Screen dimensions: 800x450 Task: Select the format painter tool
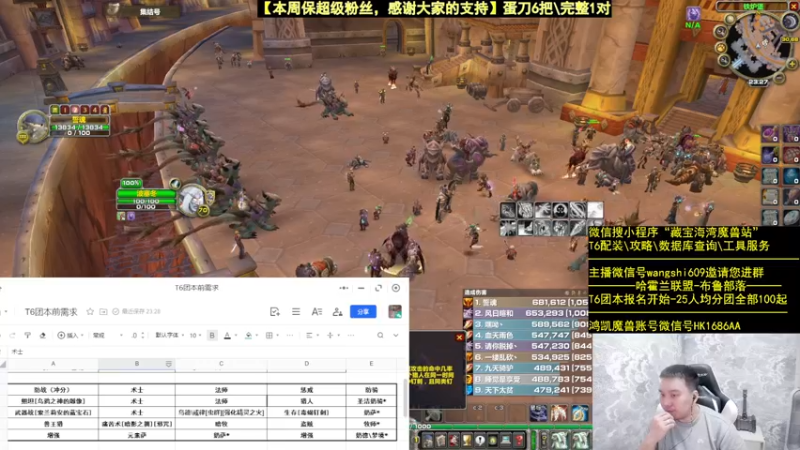click(x=28, y=335)
